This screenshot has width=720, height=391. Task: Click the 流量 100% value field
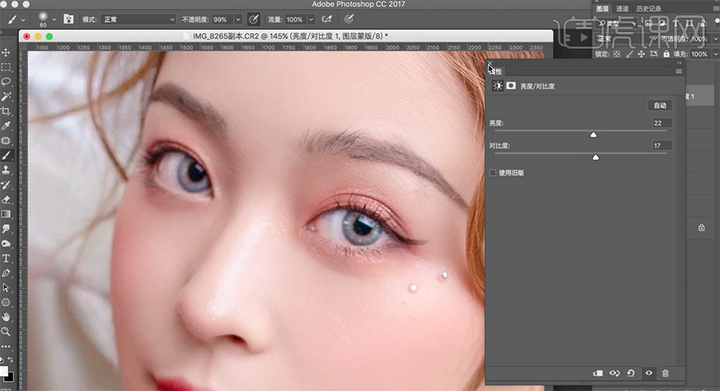coord(295,19)
